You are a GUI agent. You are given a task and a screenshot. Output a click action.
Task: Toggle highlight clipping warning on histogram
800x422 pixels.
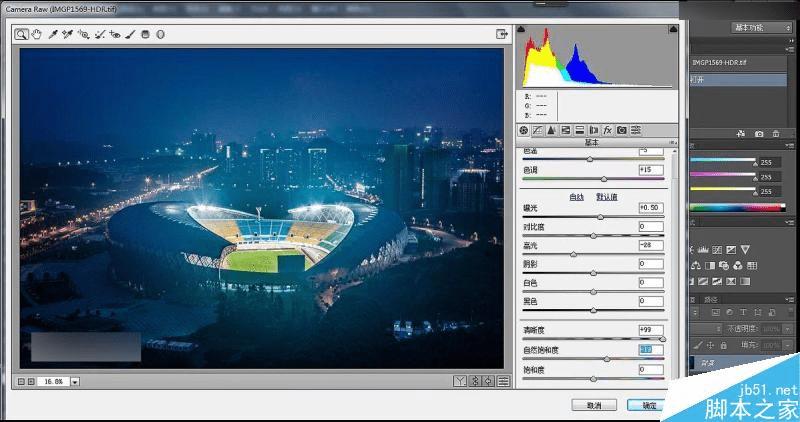pyautogui.click(x=673, y=29)
